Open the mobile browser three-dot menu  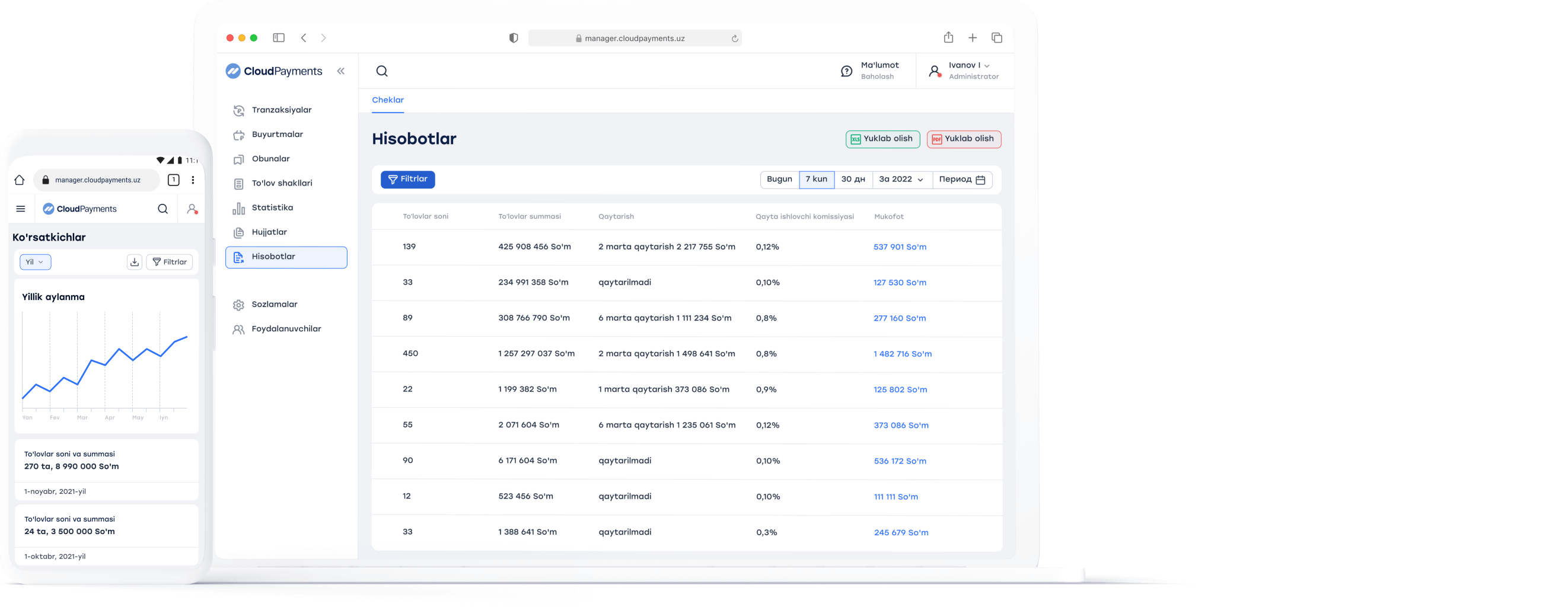pyautogui.click(x=193, y=180)
